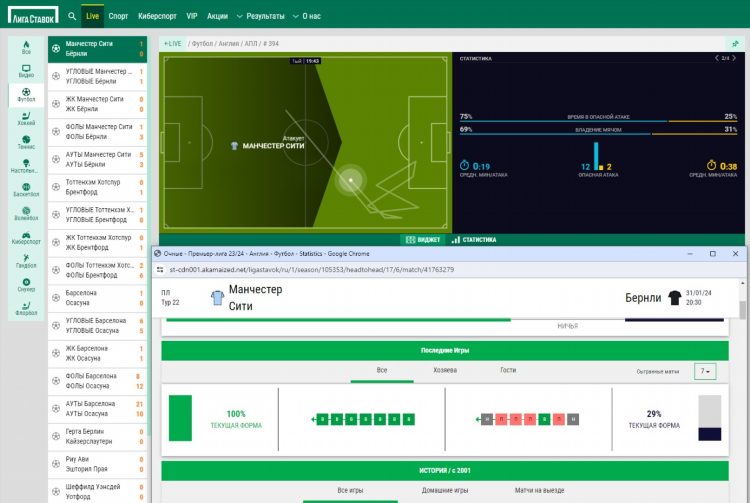Click the Manchester City shirt icon
This screenshot has width=750, height=503.
tap(217, 298)
